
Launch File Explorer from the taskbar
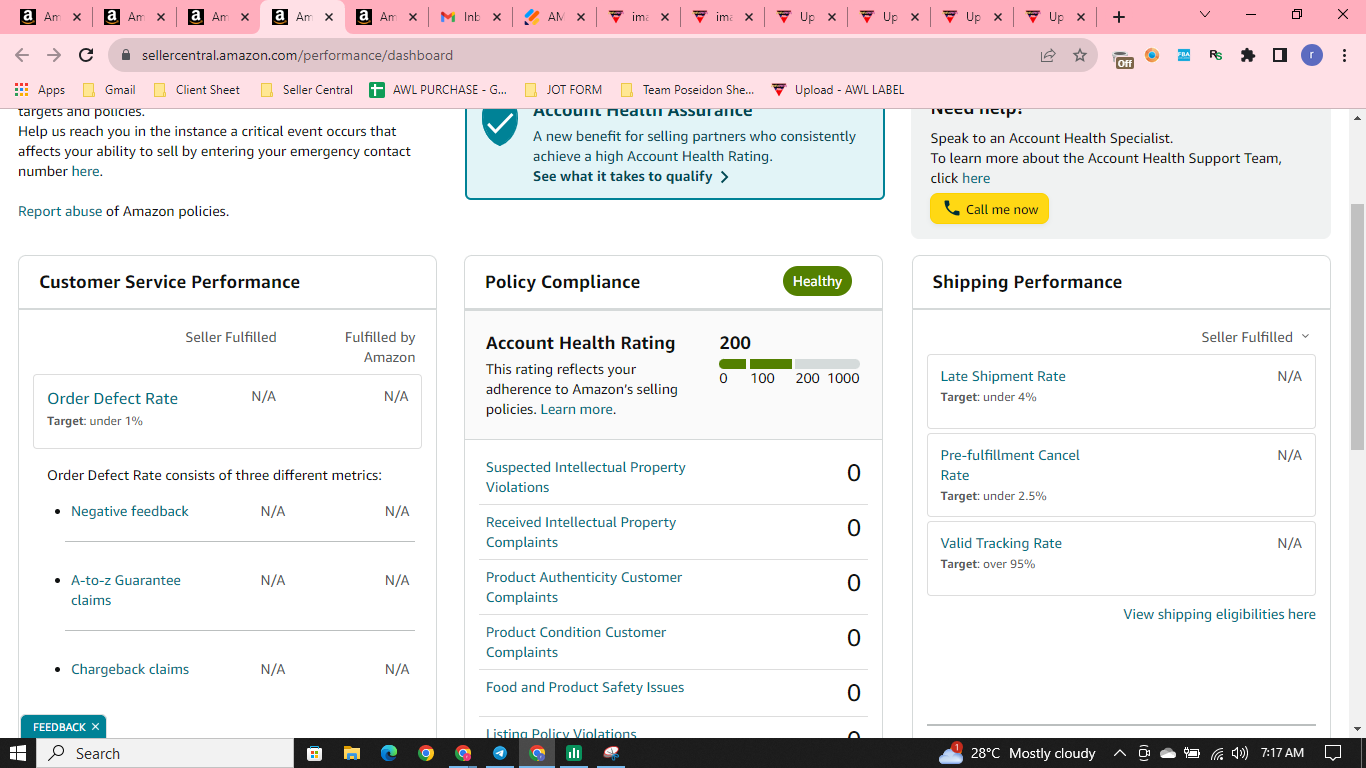(351, 753)
